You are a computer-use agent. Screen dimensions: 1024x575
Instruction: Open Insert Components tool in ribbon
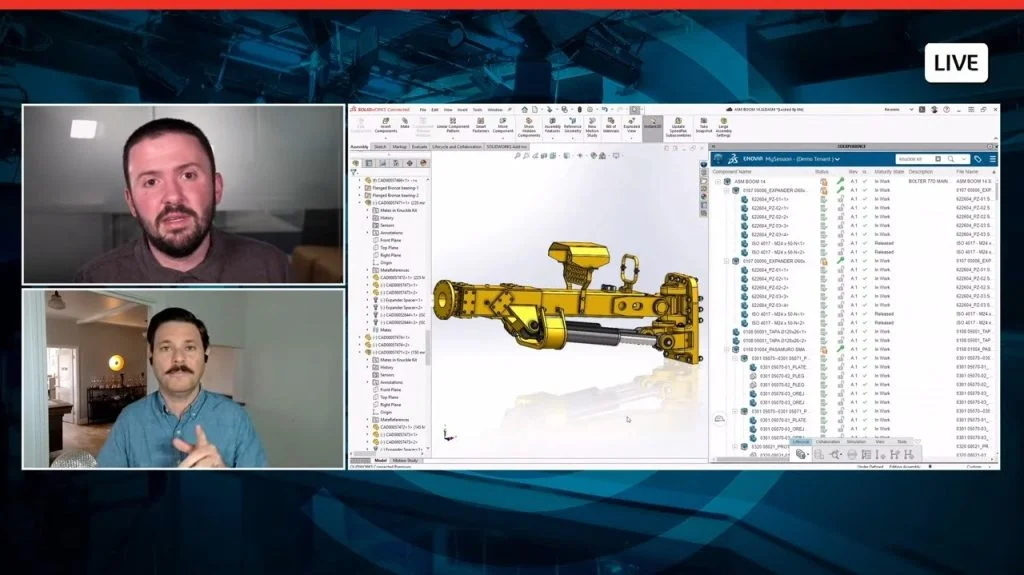pos(385,125)
